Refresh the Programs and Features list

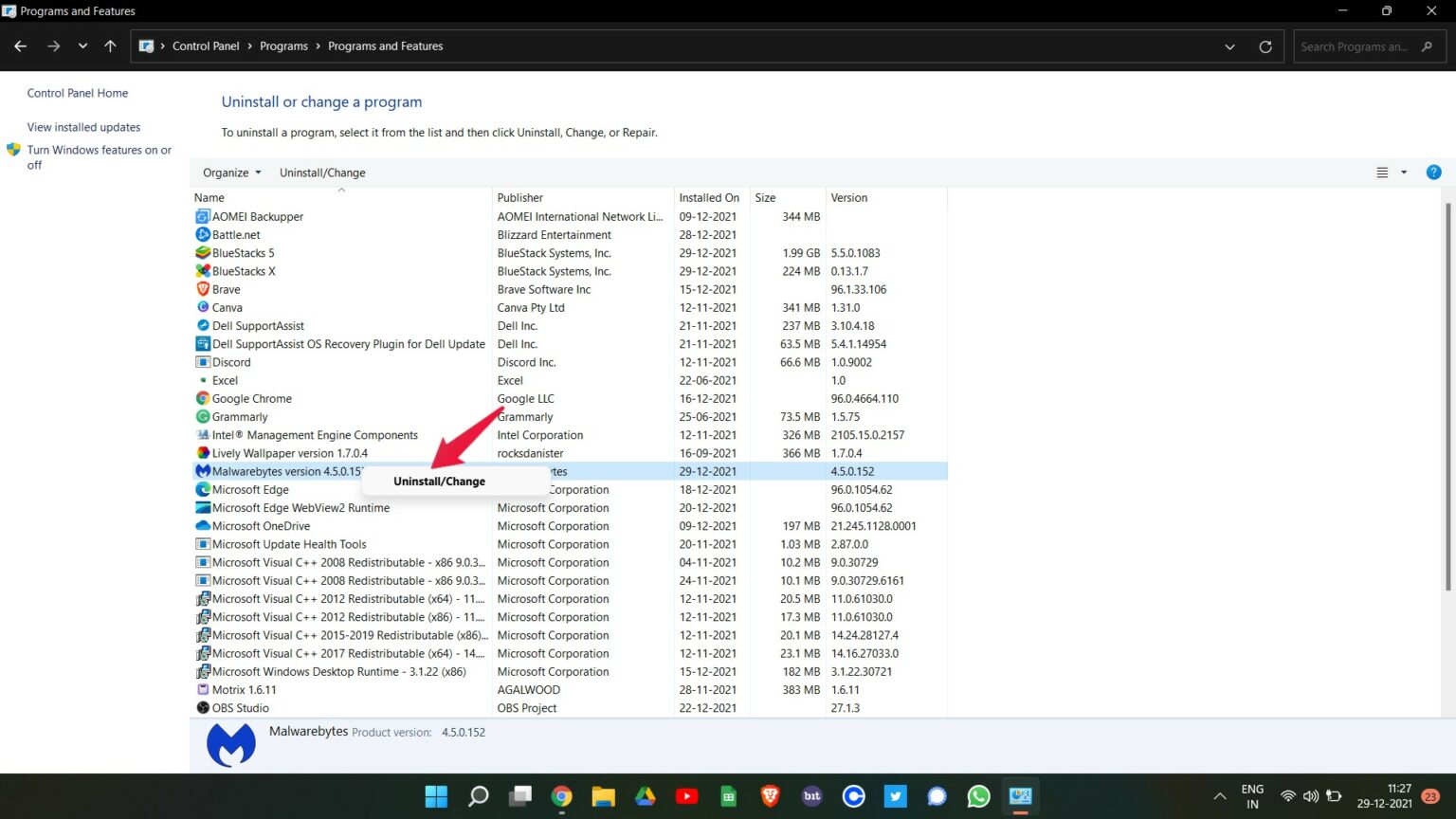click(x=1265, y=45)
